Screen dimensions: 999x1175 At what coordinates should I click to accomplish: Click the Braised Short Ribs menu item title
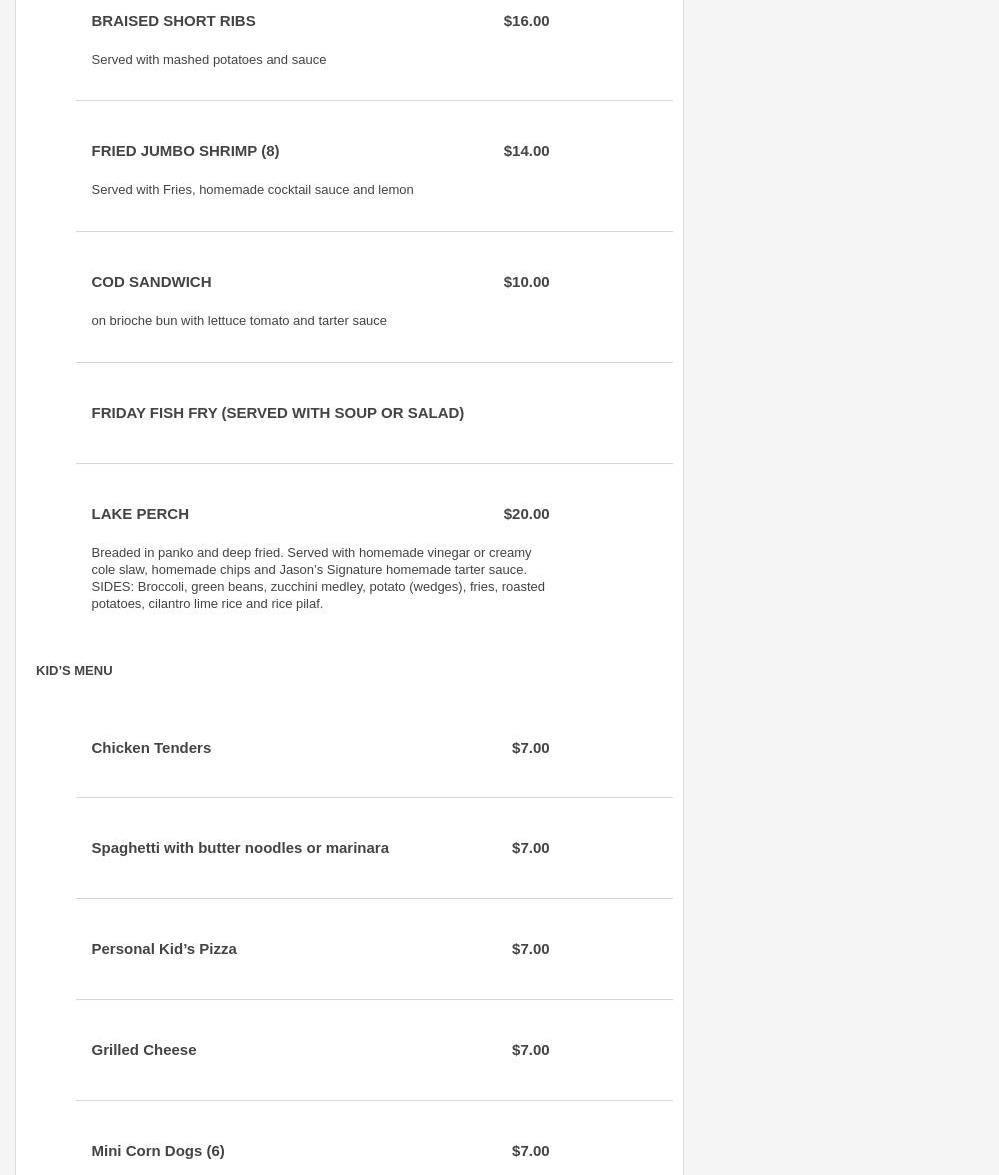tap(173, 21)
